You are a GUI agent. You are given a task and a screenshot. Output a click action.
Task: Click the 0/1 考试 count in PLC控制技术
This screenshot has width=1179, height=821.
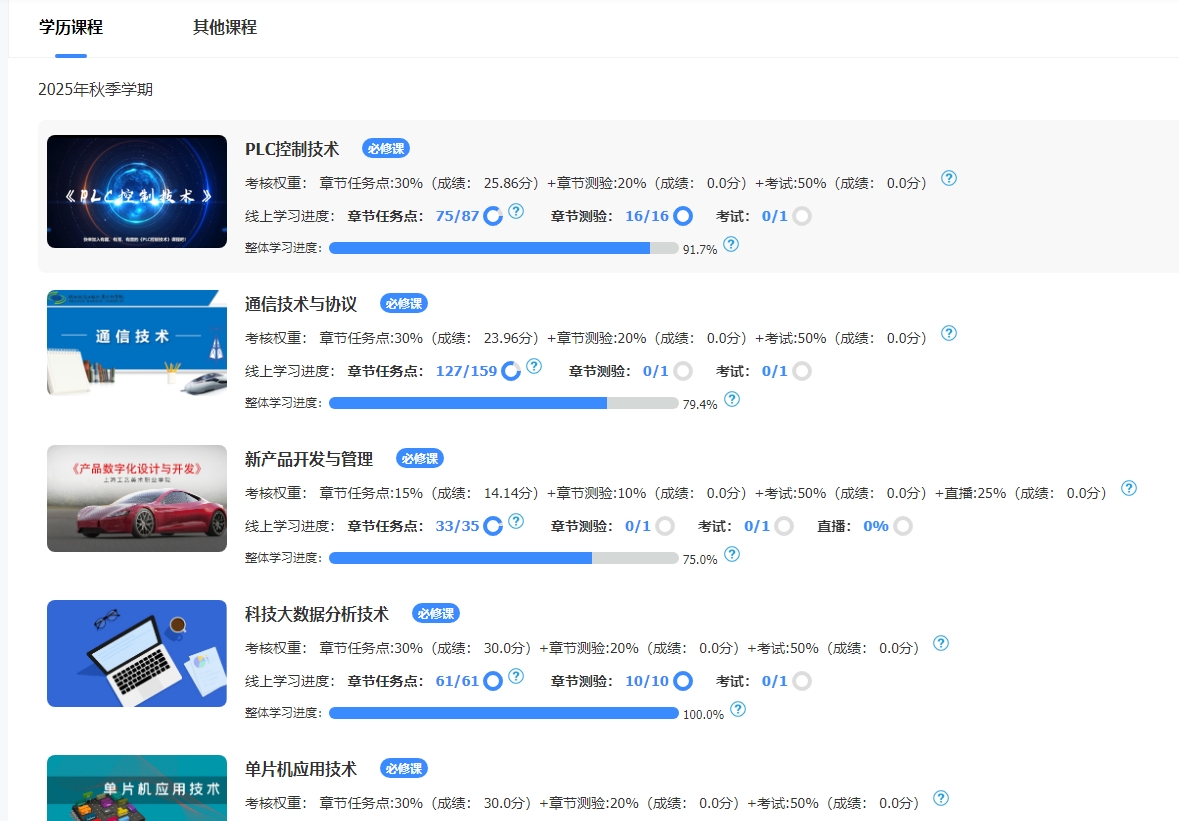[x=774, y=217]
